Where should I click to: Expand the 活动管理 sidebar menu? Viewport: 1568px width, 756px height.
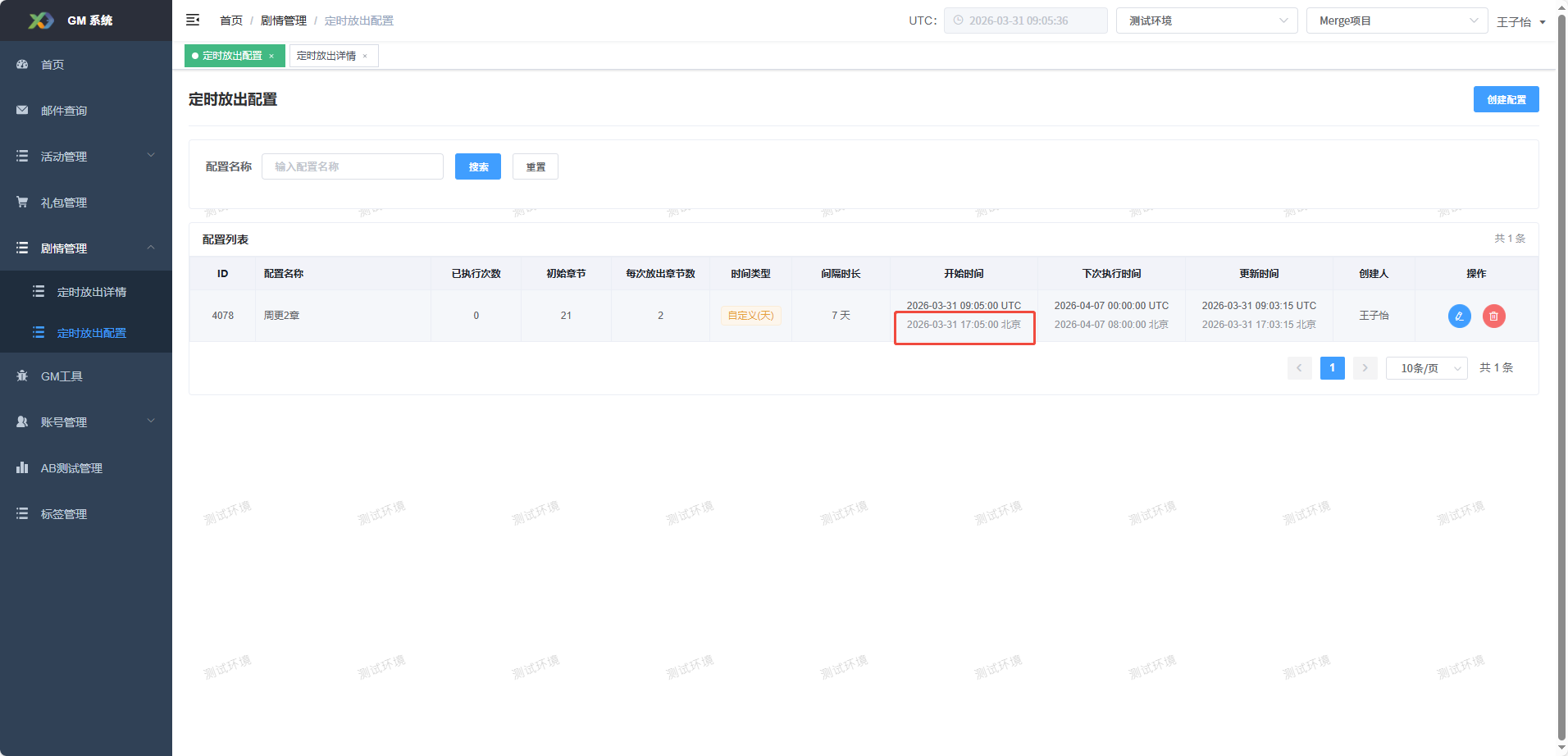pyautogui.click(x=86, y=156)
